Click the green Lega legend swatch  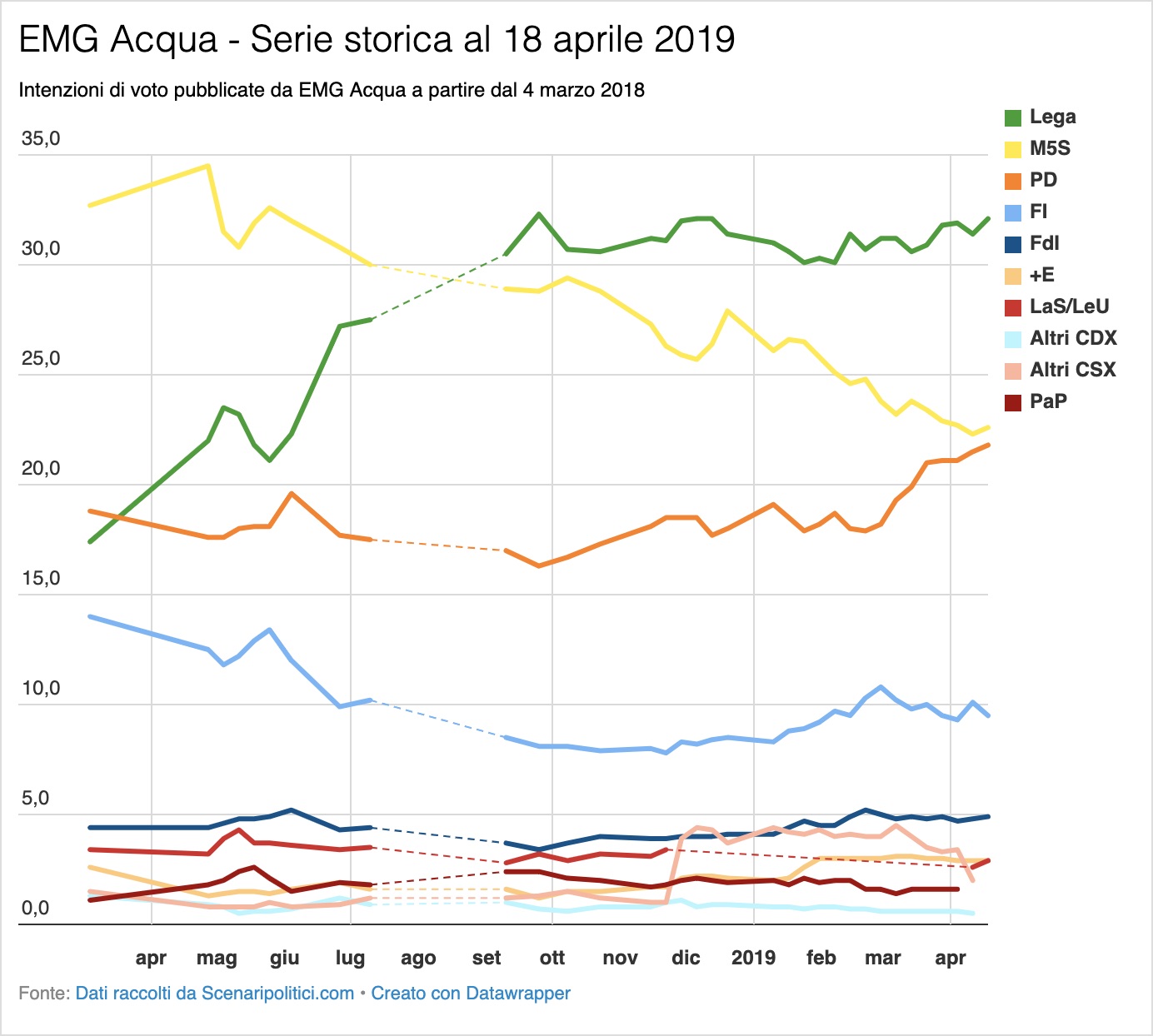[x=1013, y=118]
